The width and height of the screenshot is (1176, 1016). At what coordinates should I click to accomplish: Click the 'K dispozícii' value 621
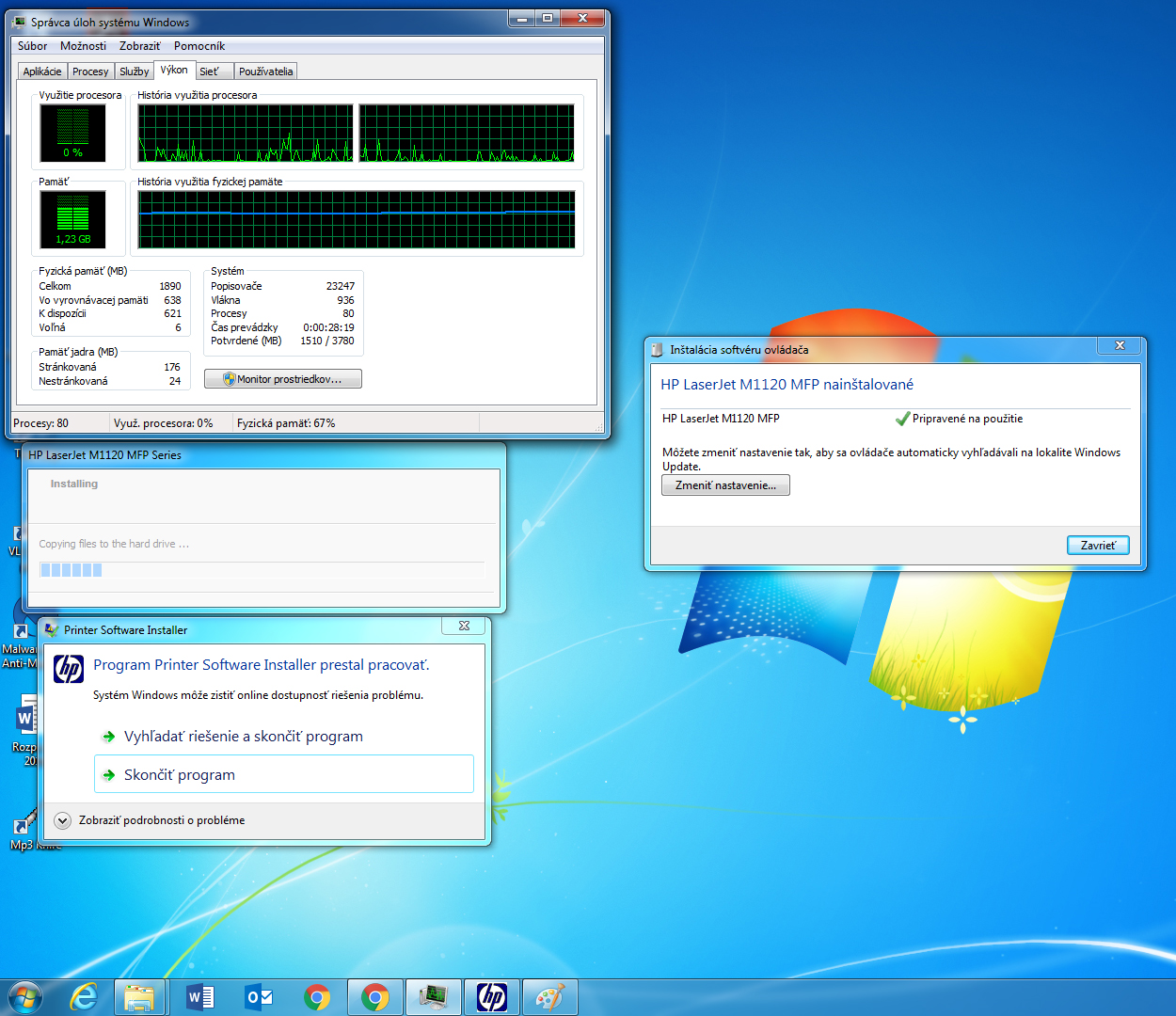pos(172,314)
